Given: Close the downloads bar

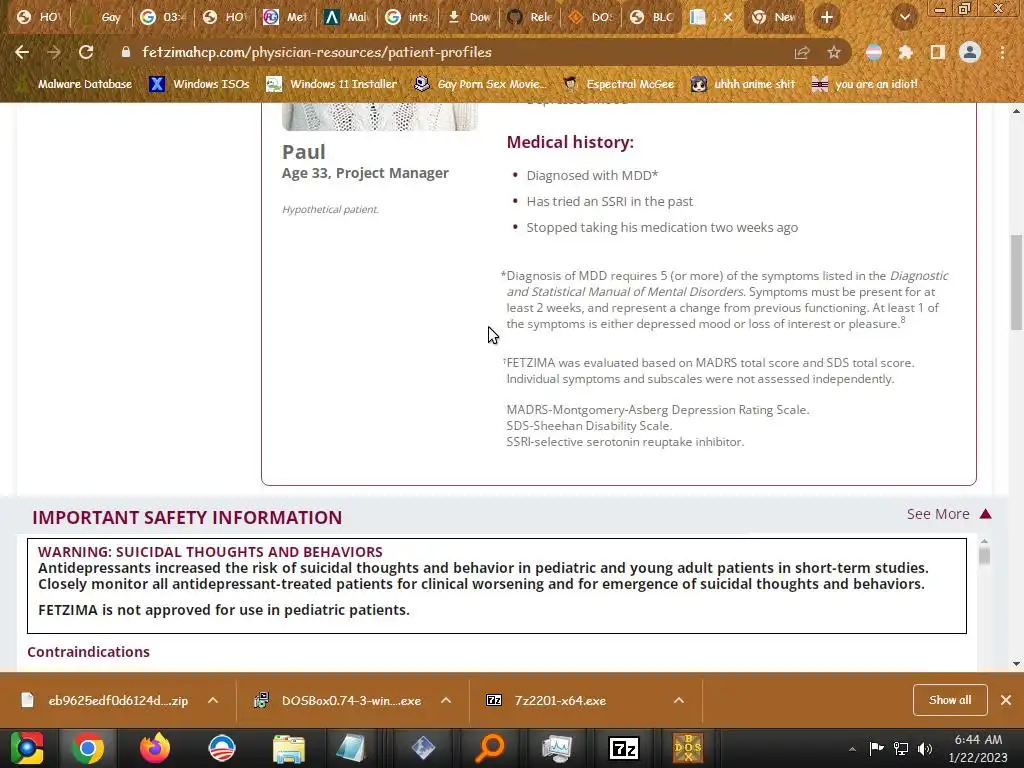Looking at the screenshot, I should click(x=1006, y=700).
